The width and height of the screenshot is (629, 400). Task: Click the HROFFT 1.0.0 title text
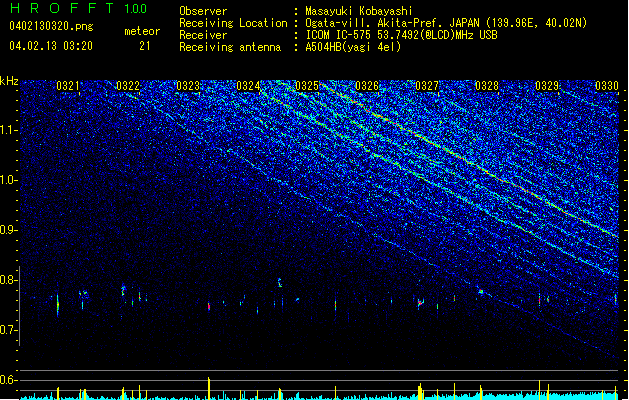click(78, 8)
